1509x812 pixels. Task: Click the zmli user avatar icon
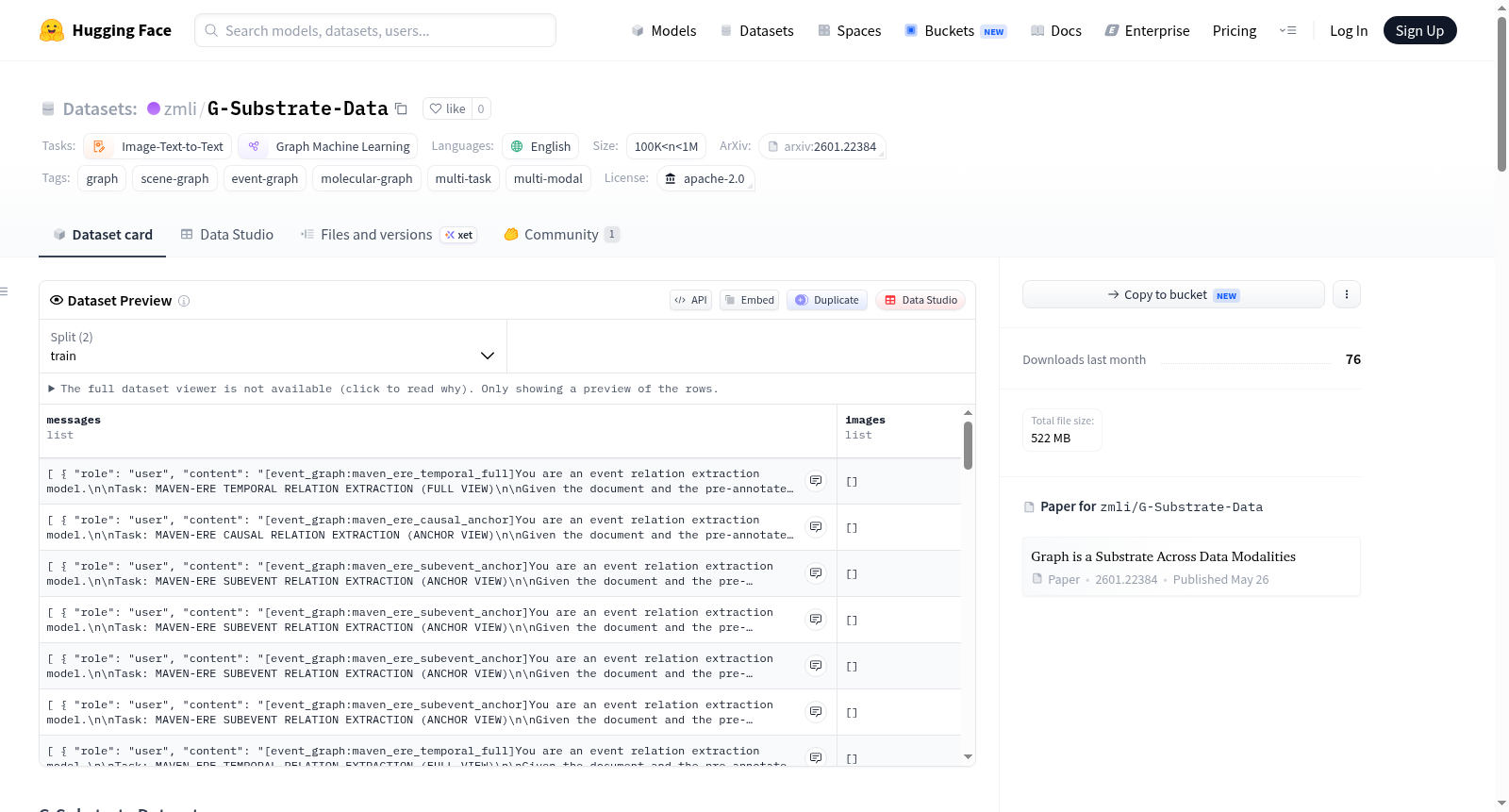coord(154,108)
